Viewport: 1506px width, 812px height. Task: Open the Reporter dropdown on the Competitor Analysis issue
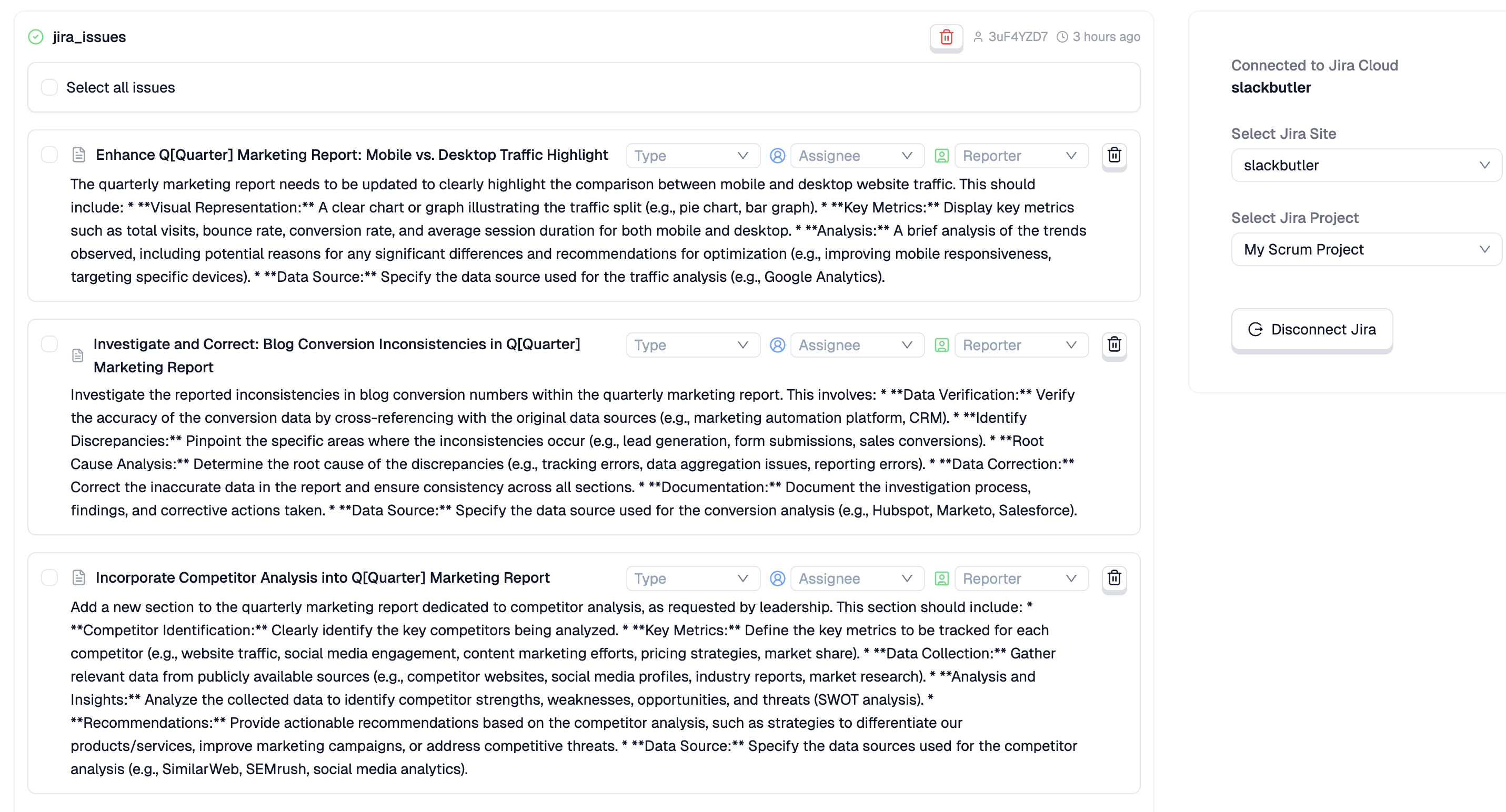click(1021, 578)
